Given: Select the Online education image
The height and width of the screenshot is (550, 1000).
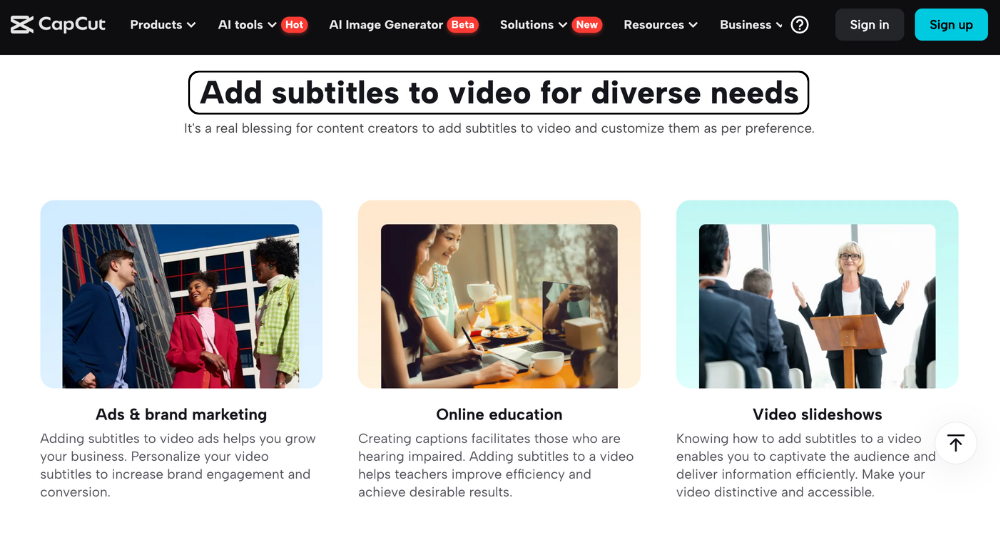Looking at the screenshot, I should point(499,294).
